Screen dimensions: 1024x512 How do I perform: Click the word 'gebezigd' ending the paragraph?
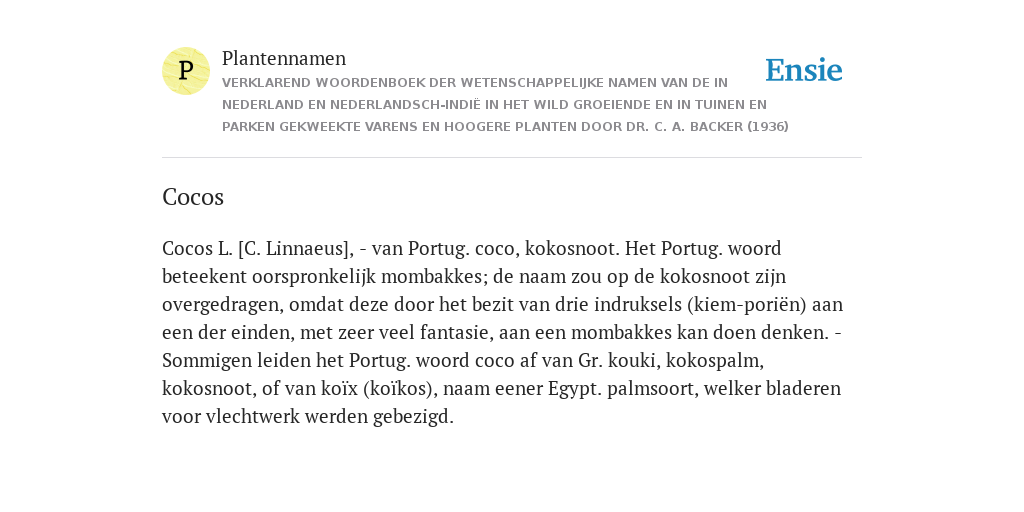pyautogui.click(x=413, y=417)
